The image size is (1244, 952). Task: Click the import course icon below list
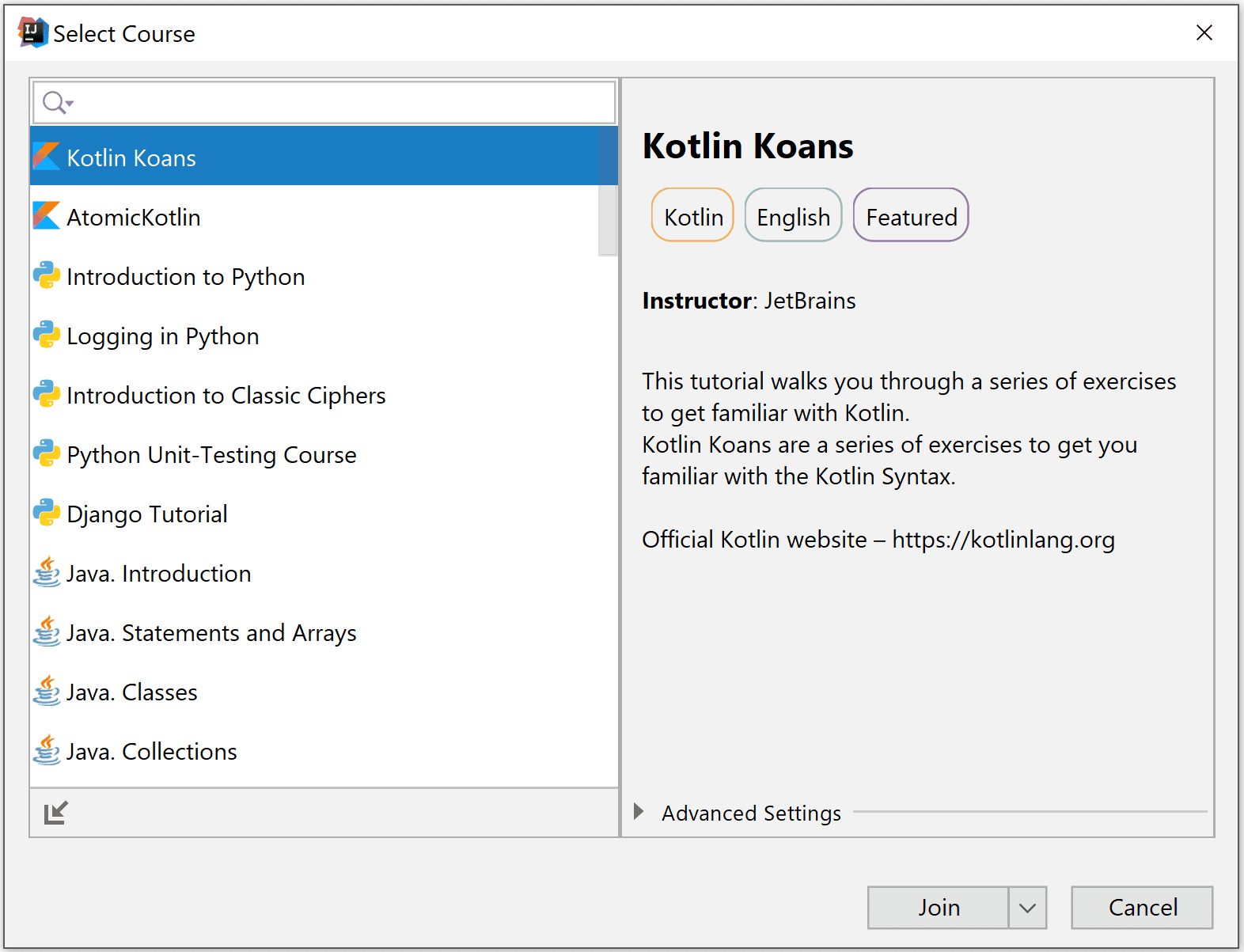55,813
